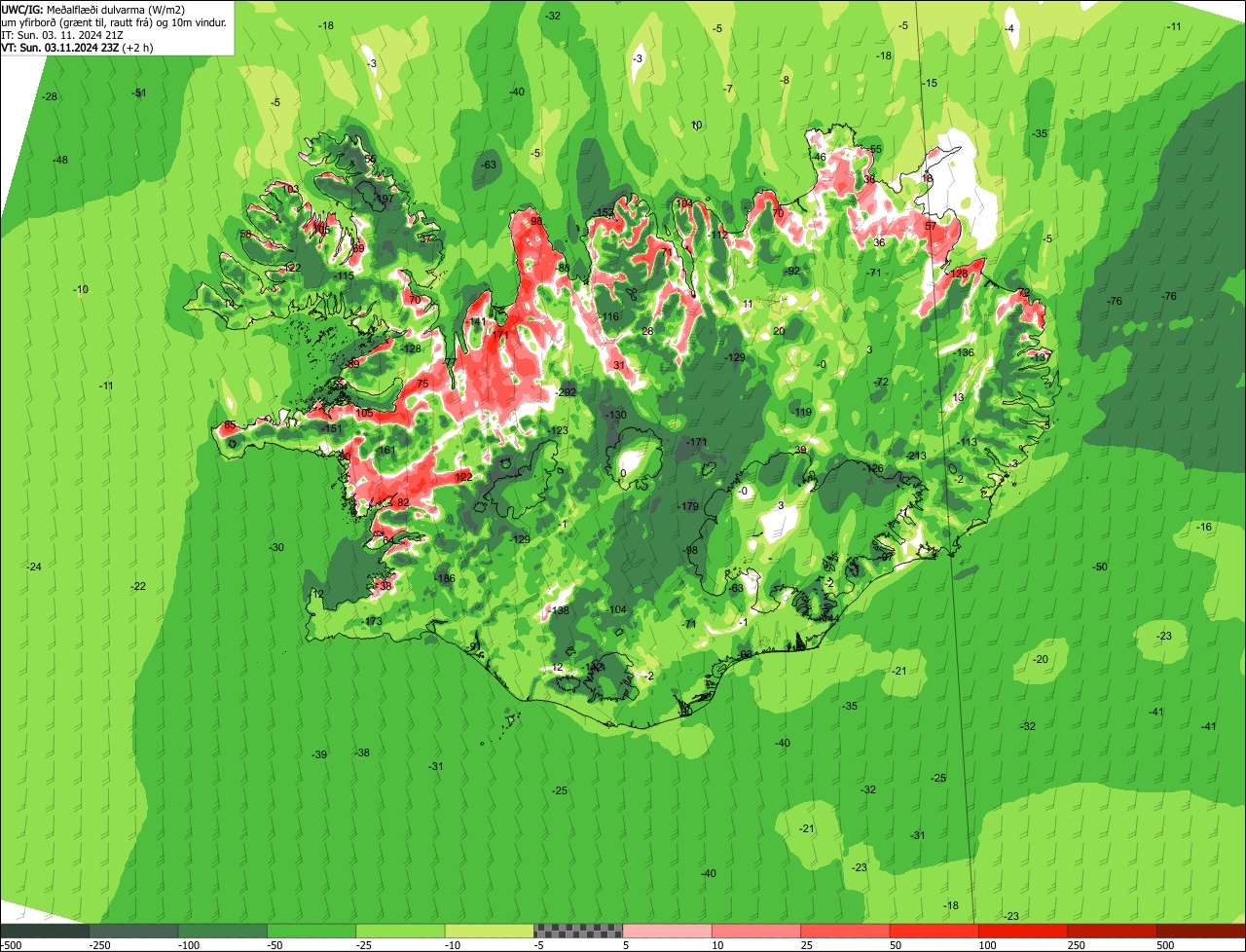
Task: Select legend swatch between -250 and -100
Action: (133, 931)
